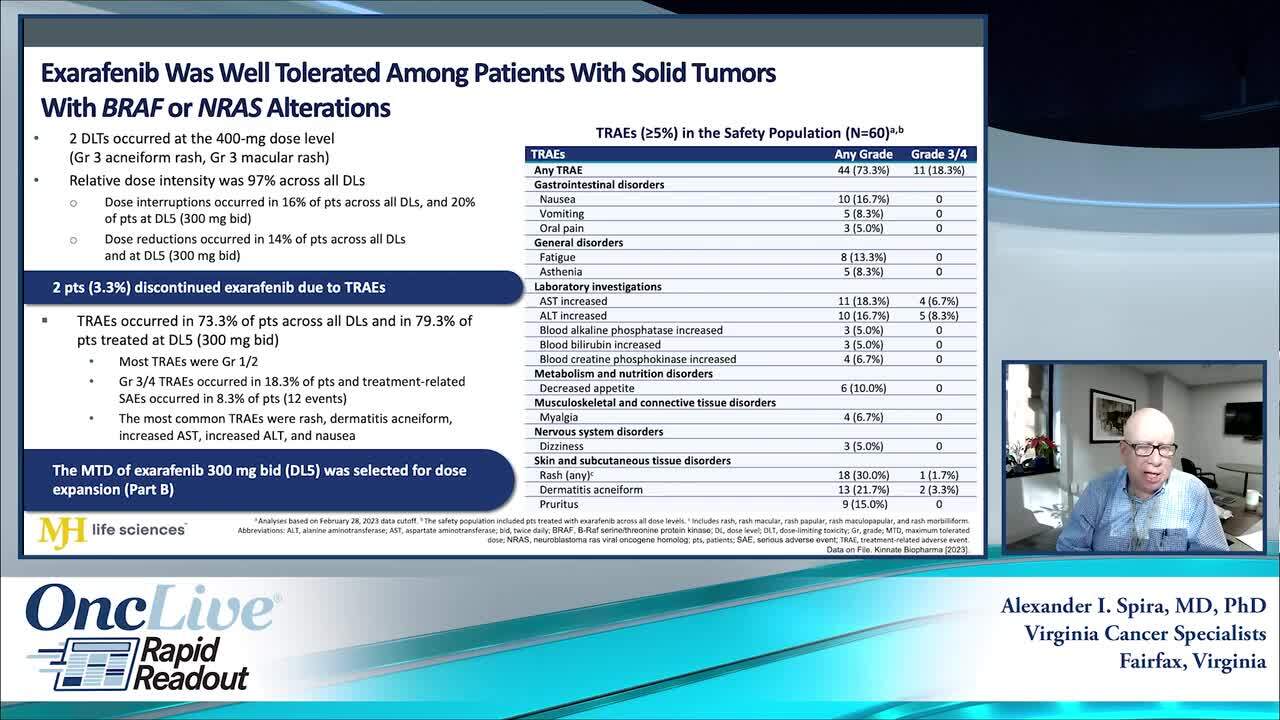
Task: Click the 'General disorders' section row
Action: coord(752,243)
